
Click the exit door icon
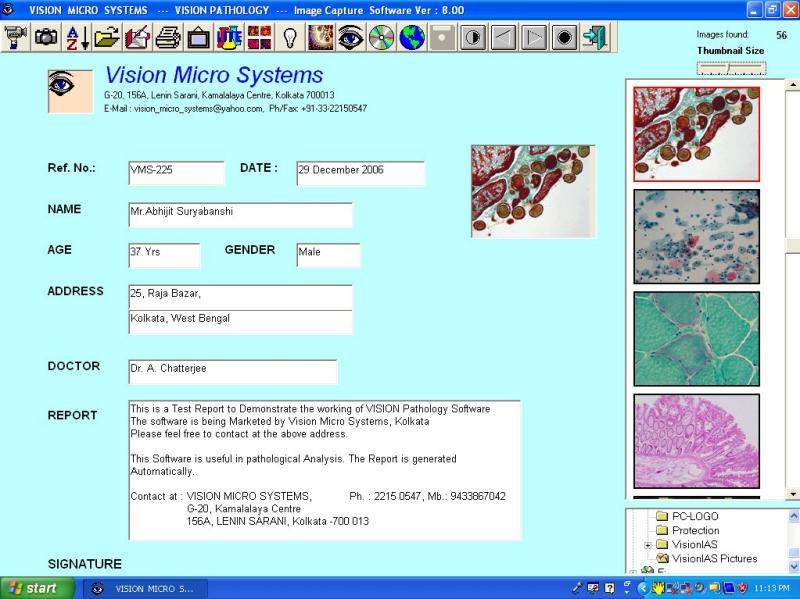[x=595, y=38]
